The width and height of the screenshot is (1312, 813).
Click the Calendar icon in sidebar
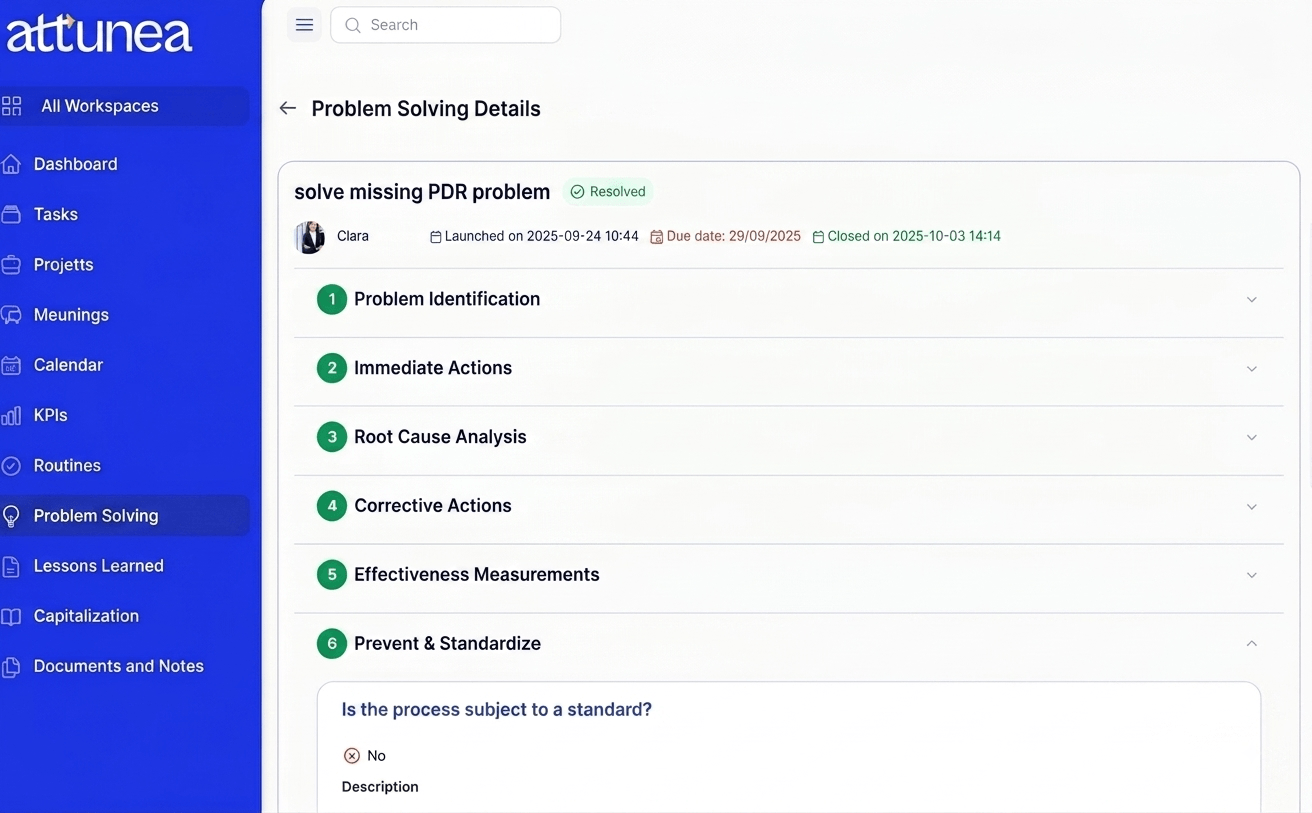[x=11, y=365]
